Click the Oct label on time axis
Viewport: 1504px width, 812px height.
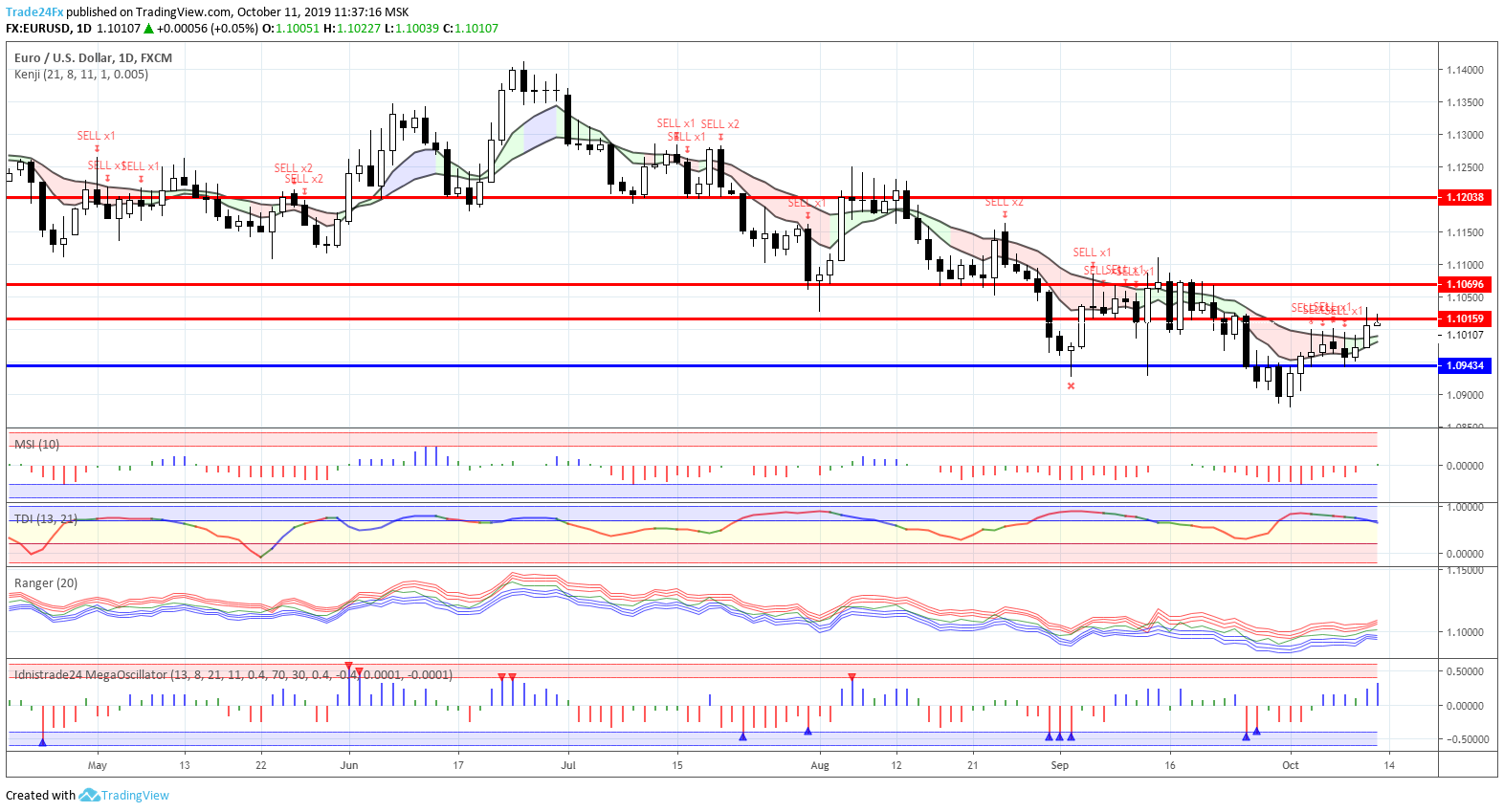tap(1291, 765)
